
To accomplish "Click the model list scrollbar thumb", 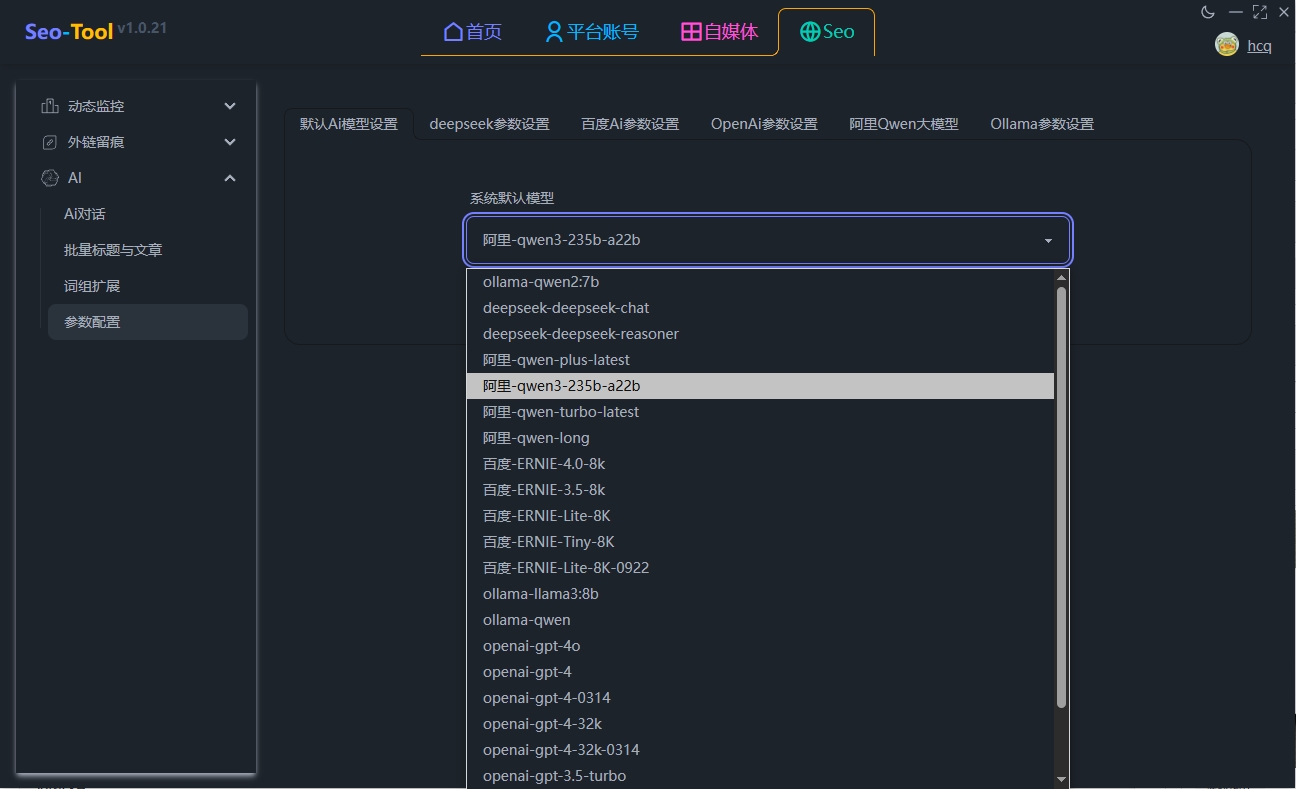I will [x=1061, y=497].
